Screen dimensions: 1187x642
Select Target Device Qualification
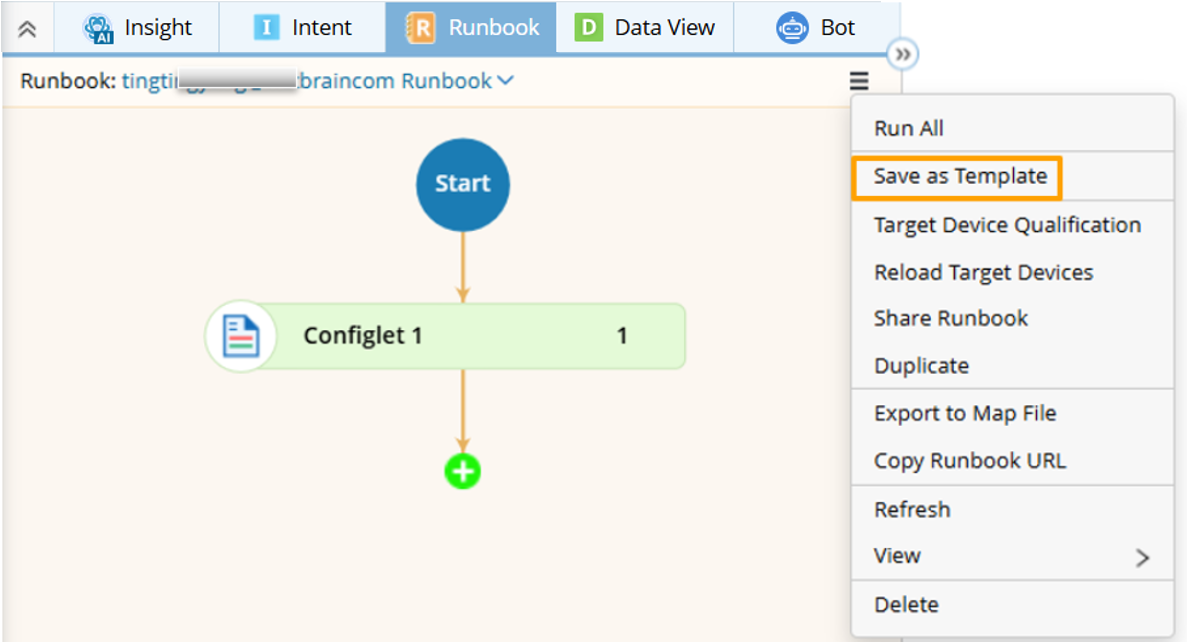1006,225
